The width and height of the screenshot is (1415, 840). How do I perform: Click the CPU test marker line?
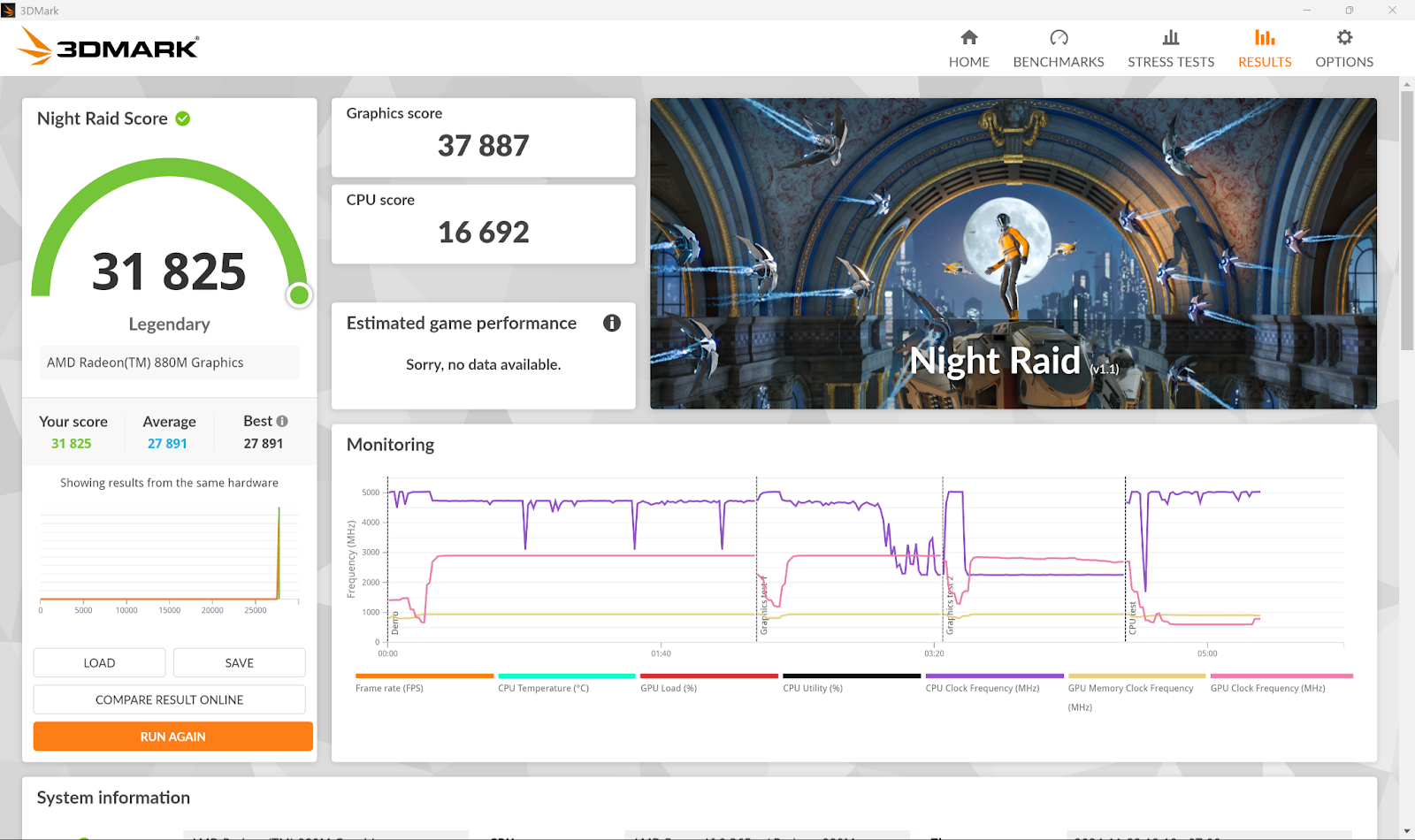1126,559
